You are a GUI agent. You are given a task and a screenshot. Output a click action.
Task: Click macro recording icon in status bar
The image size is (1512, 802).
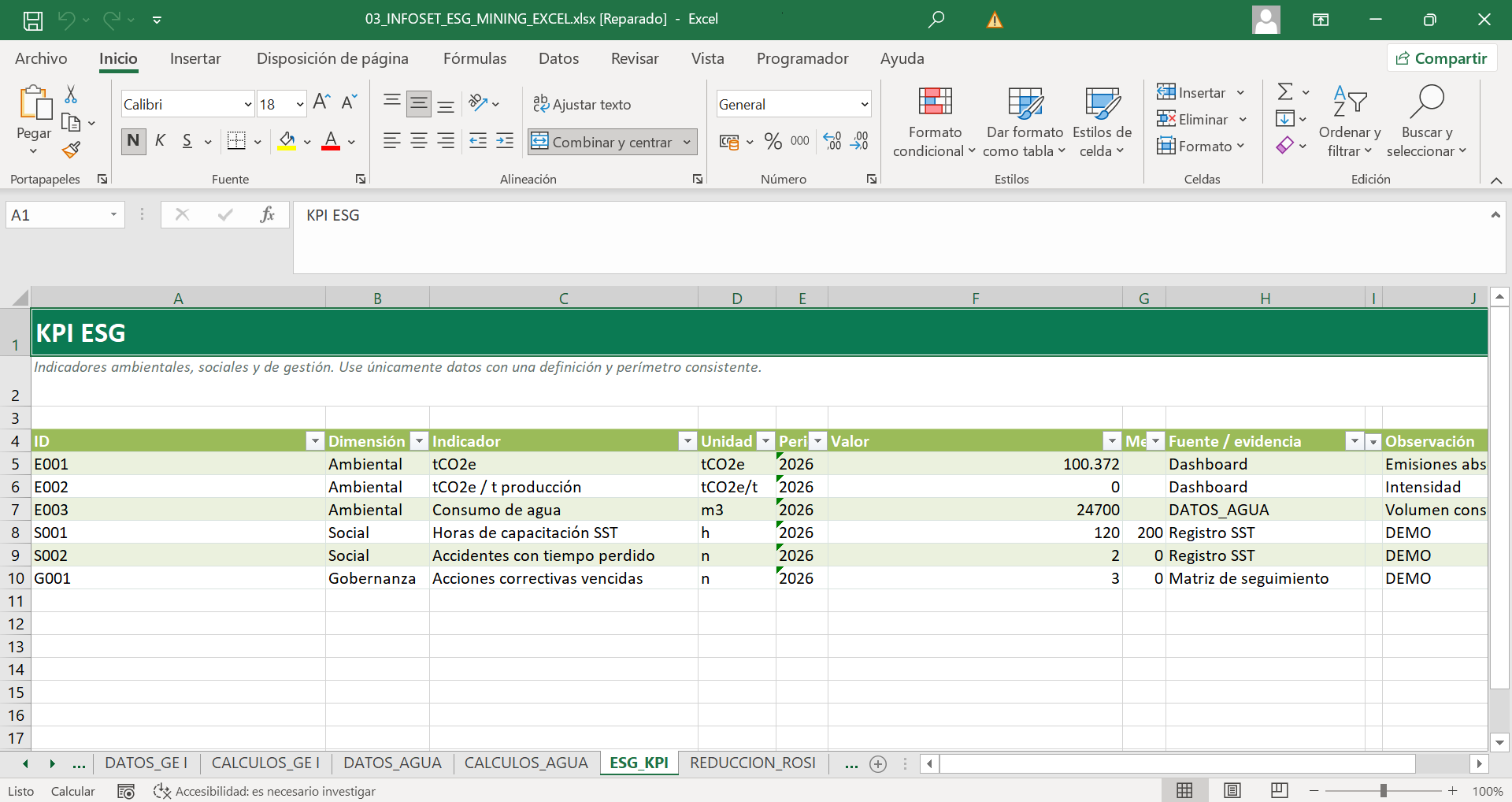[126, 791]
